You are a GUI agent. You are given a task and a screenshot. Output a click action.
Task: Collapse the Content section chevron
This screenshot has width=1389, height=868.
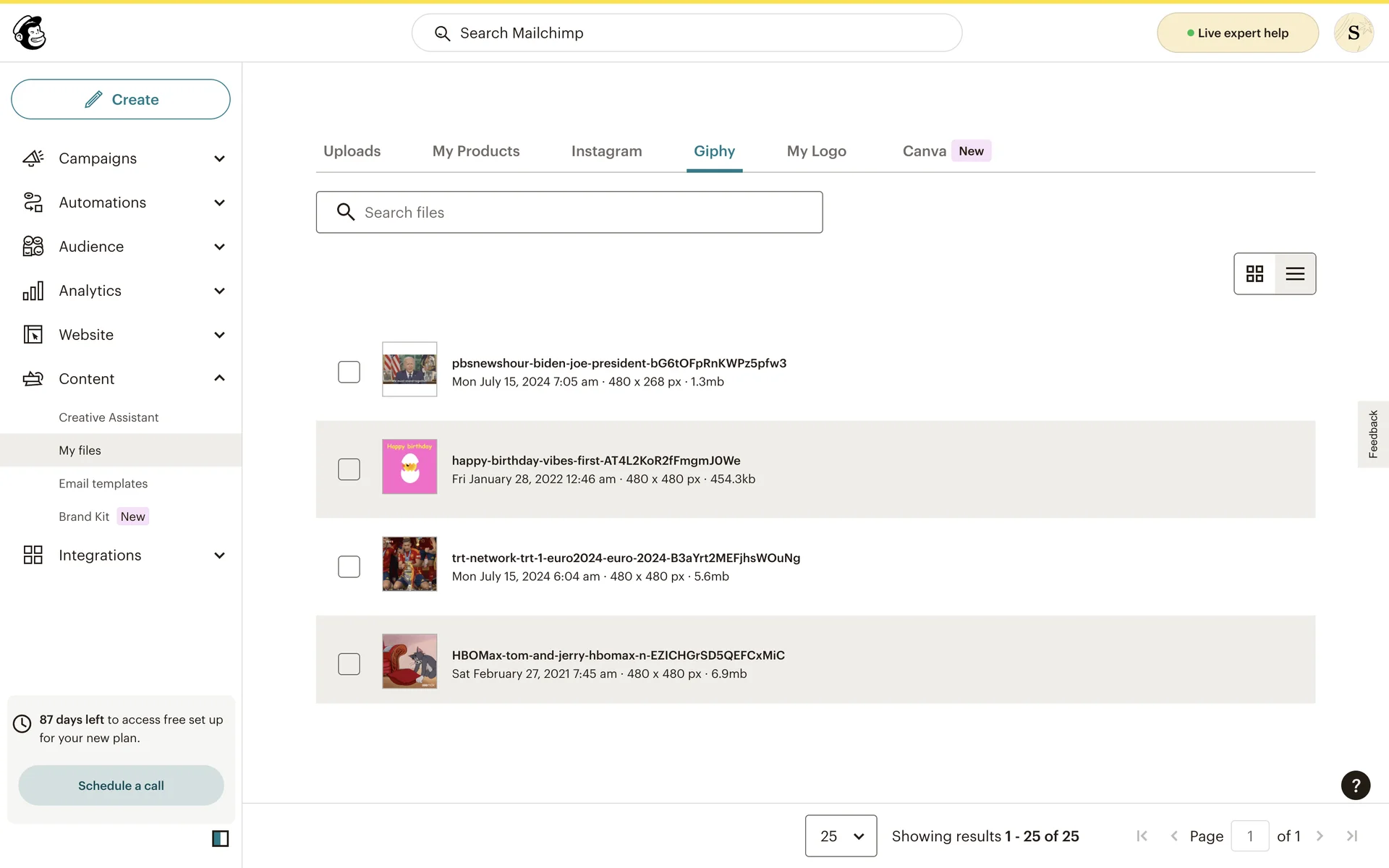coord(219,378)
